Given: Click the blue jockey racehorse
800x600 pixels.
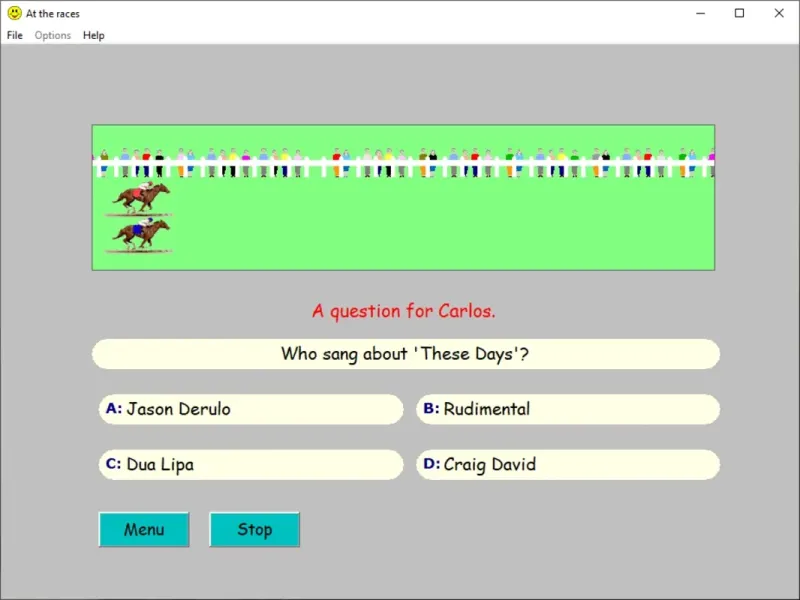Looking at the screenshot, I should pos(141,234).
